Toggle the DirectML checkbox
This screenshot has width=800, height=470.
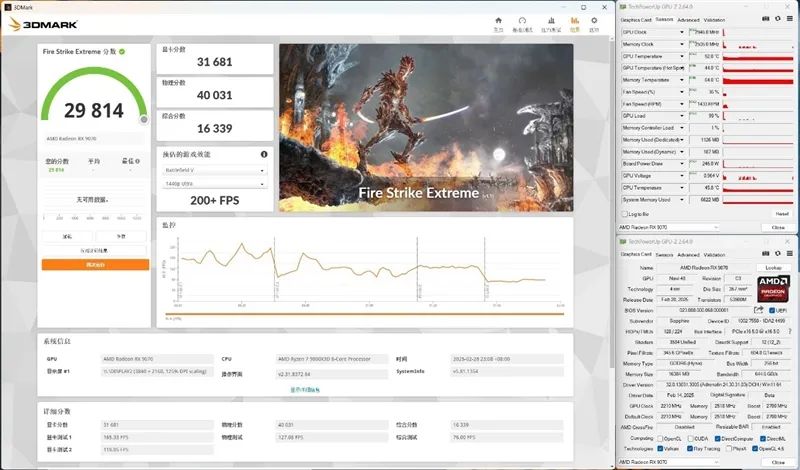point(763,438)
